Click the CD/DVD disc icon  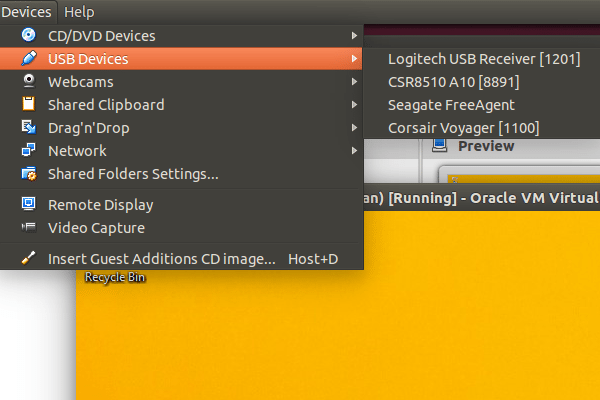pos(29,35)
